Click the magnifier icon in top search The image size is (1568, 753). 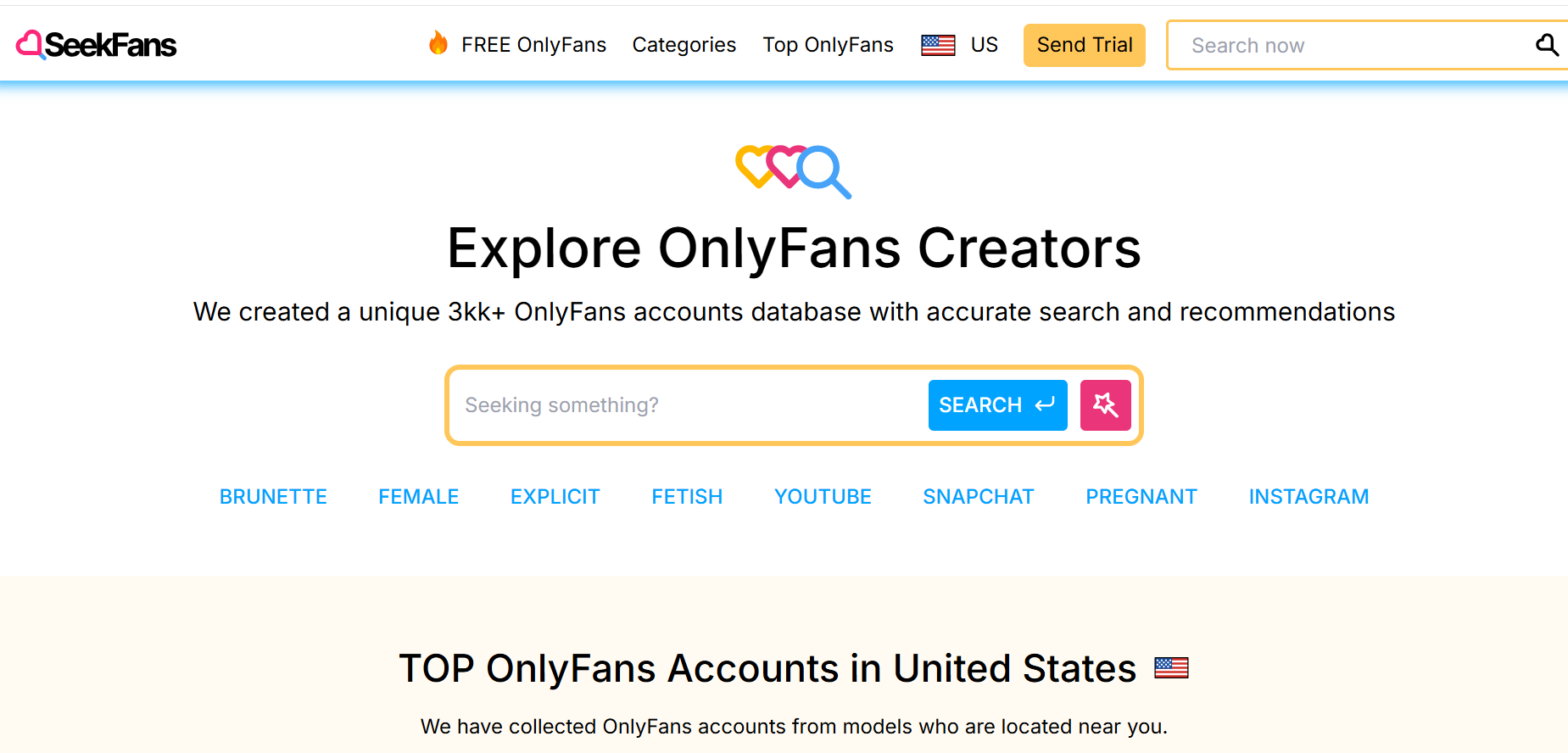(1547, 45)
